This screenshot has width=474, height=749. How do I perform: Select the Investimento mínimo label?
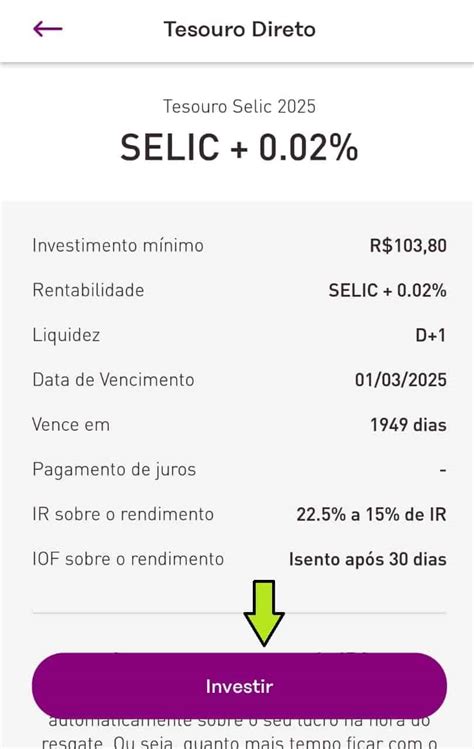tap(118, 246)
